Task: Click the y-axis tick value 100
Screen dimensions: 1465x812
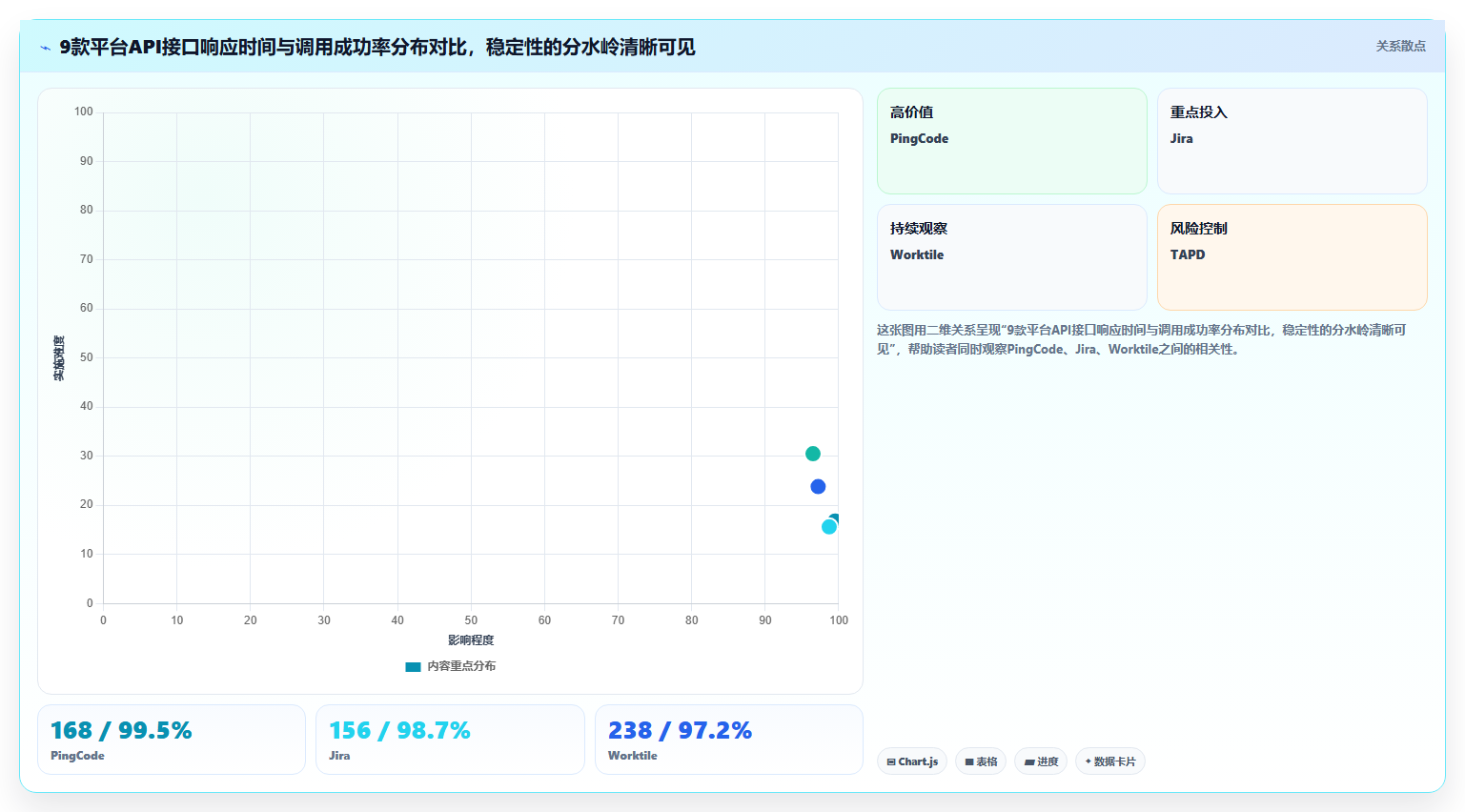Action: click(x=84, y=112)
